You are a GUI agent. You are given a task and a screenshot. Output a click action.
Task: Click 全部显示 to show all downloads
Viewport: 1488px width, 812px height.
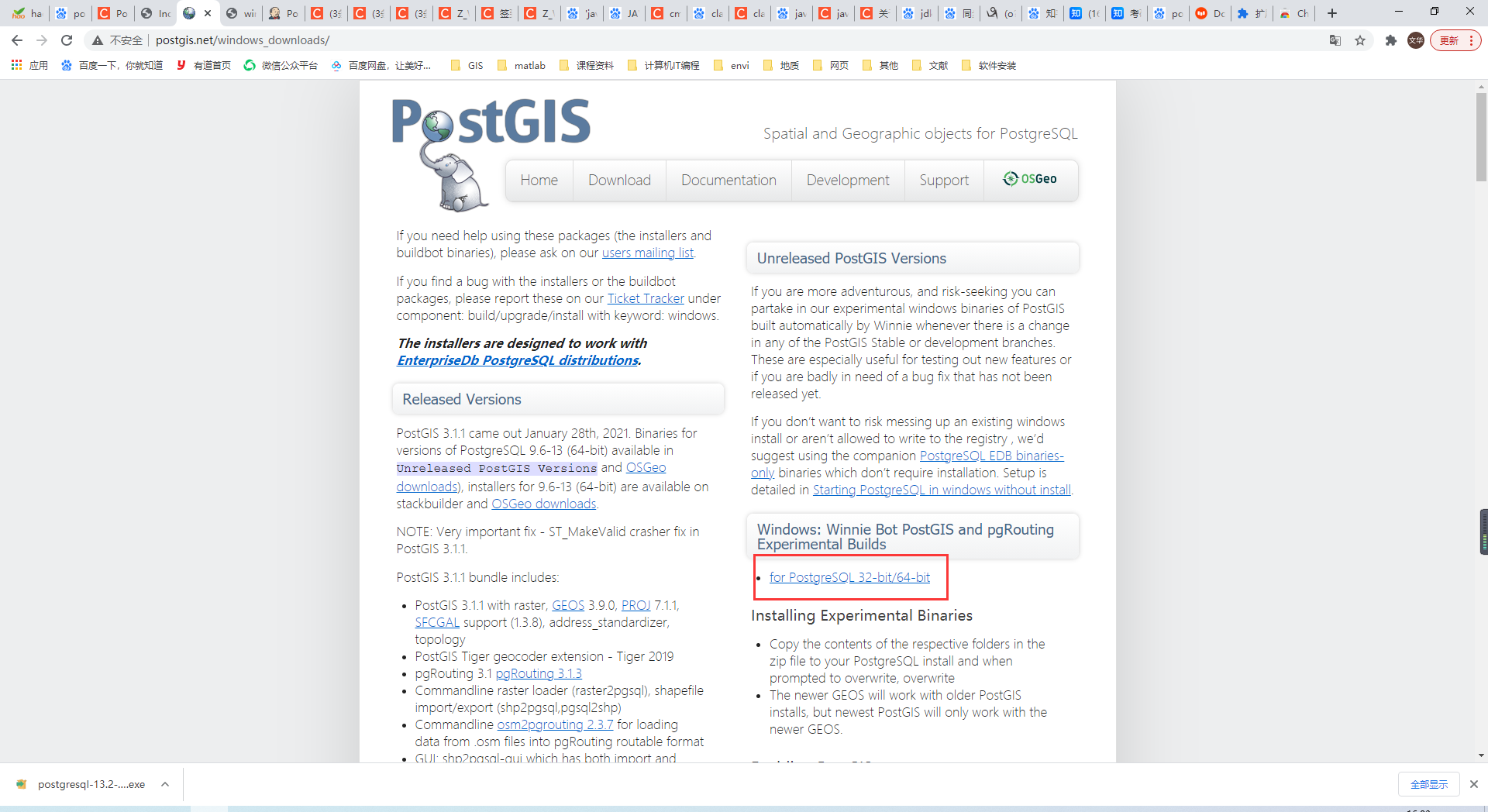1429,784
